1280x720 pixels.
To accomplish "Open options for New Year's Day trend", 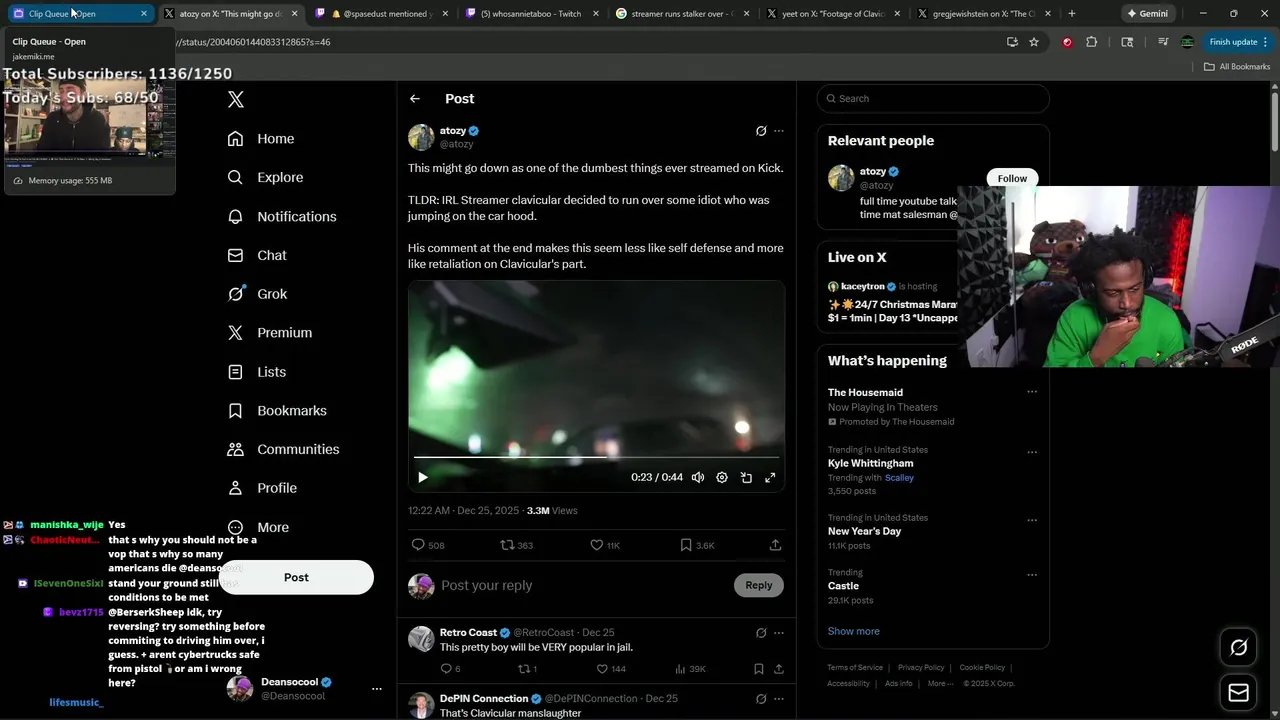I will pos(1032,520).
